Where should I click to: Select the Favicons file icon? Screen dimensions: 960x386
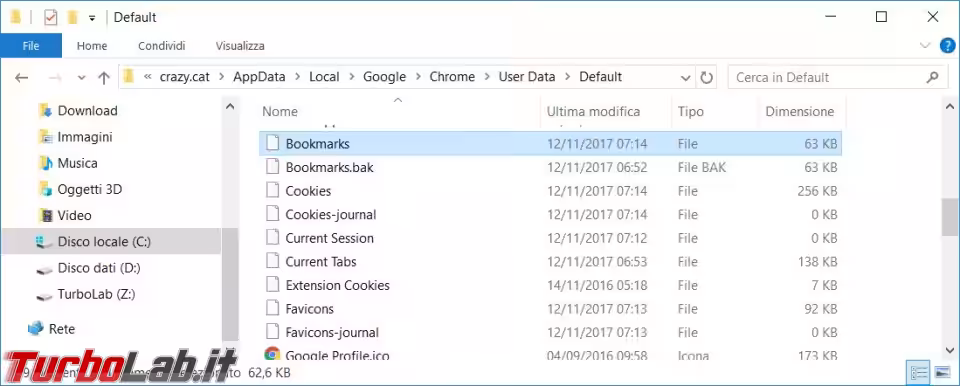pyautogui.click(x=272, y=309)
